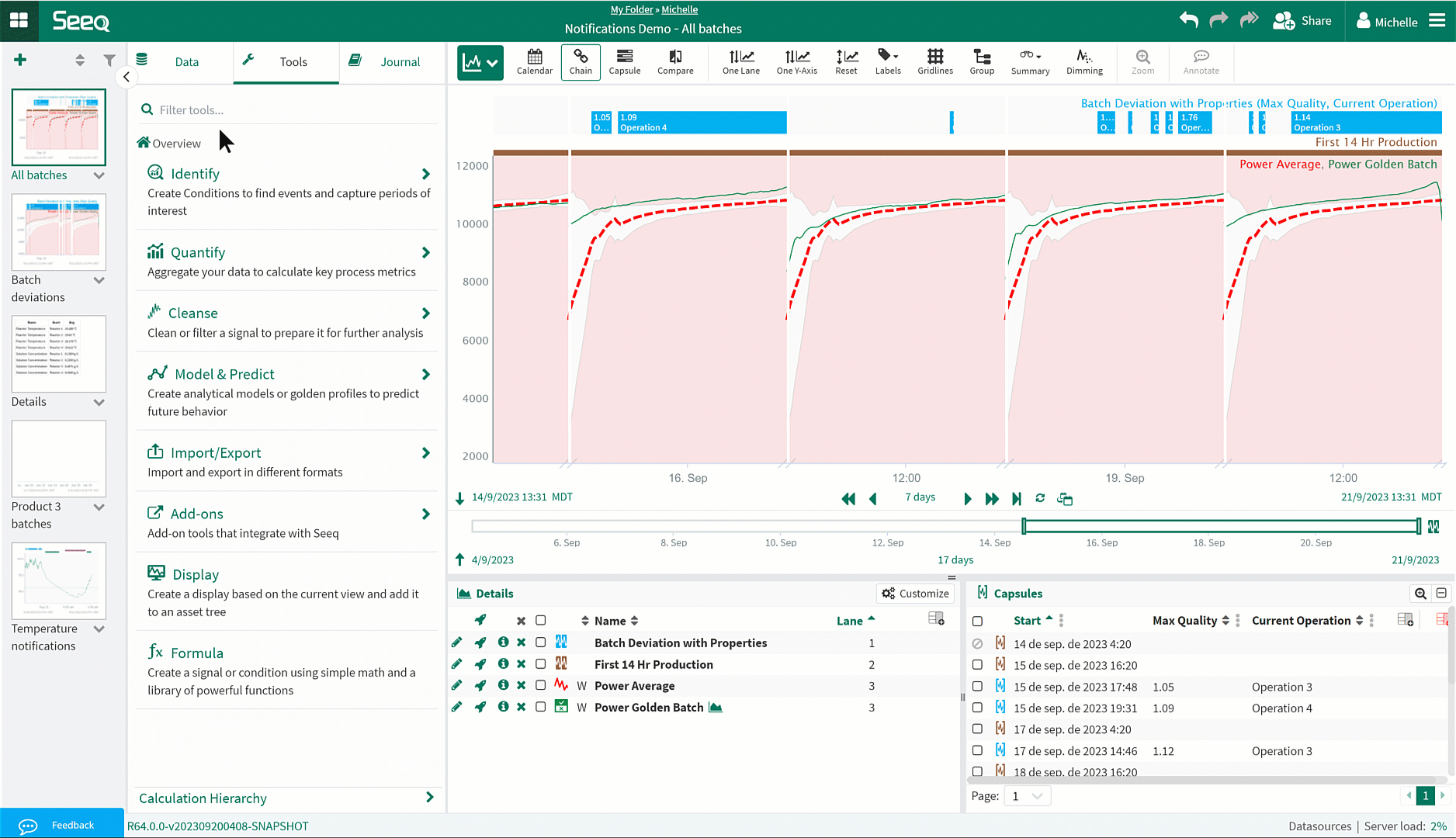Click the Customize details button
This screenshot has height=838, width=1456.
[915, 594]
